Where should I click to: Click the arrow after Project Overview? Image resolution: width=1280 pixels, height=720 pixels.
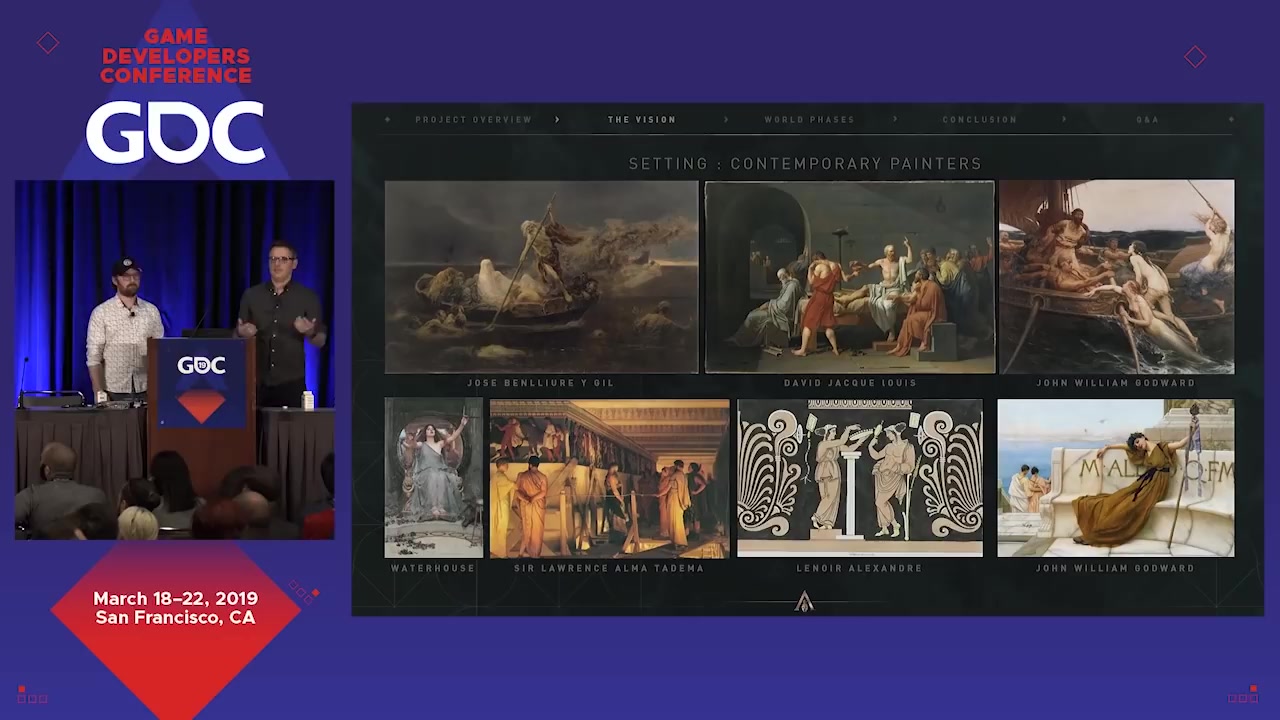[557, 119]
